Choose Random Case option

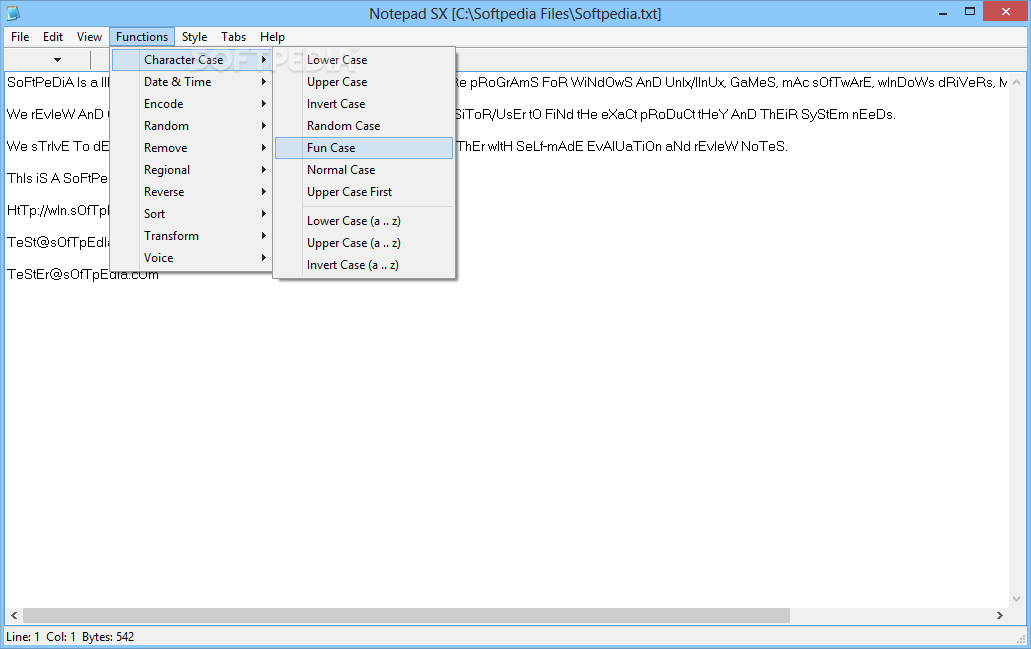[x=364, y=126]
